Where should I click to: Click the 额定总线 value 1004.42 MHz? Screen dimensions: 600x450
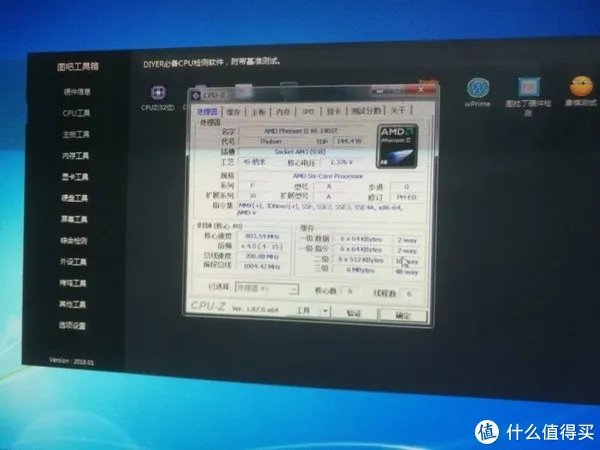[x=262, y=266]
